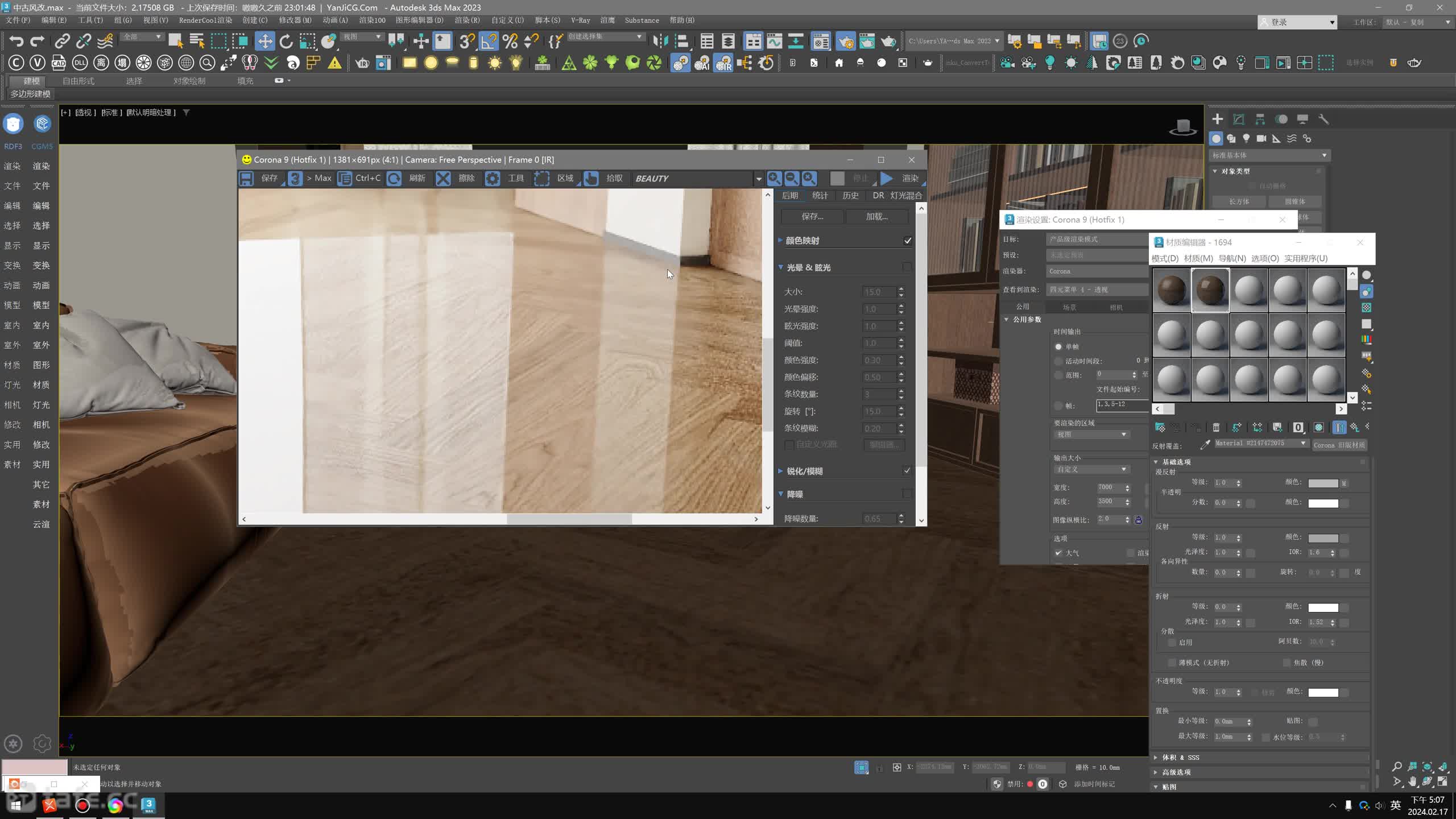
Task: Select the Lights category icon in command panel
Action: tap(1246, 138)
